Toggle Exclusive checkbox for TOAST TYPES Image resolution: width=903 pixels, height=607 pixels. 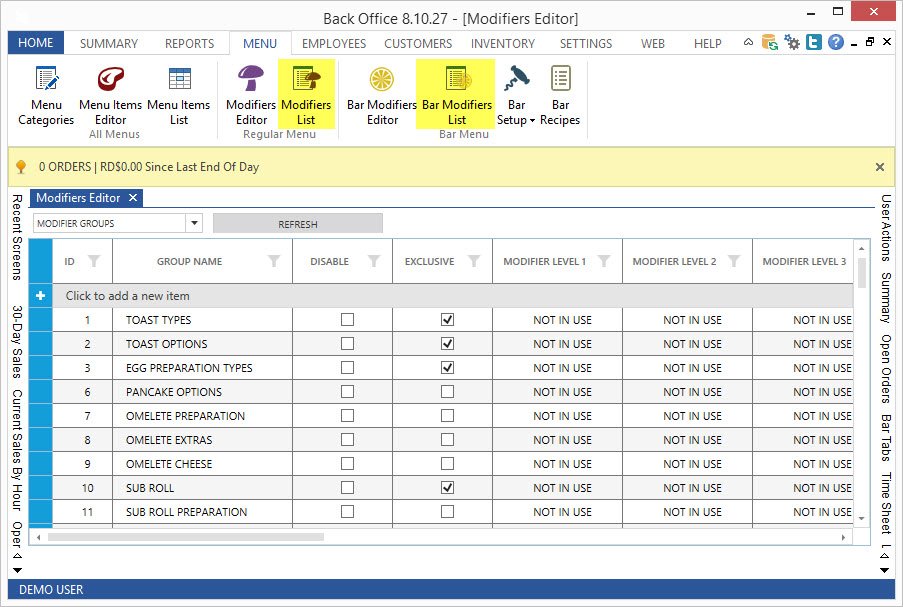tap(447, 320)
